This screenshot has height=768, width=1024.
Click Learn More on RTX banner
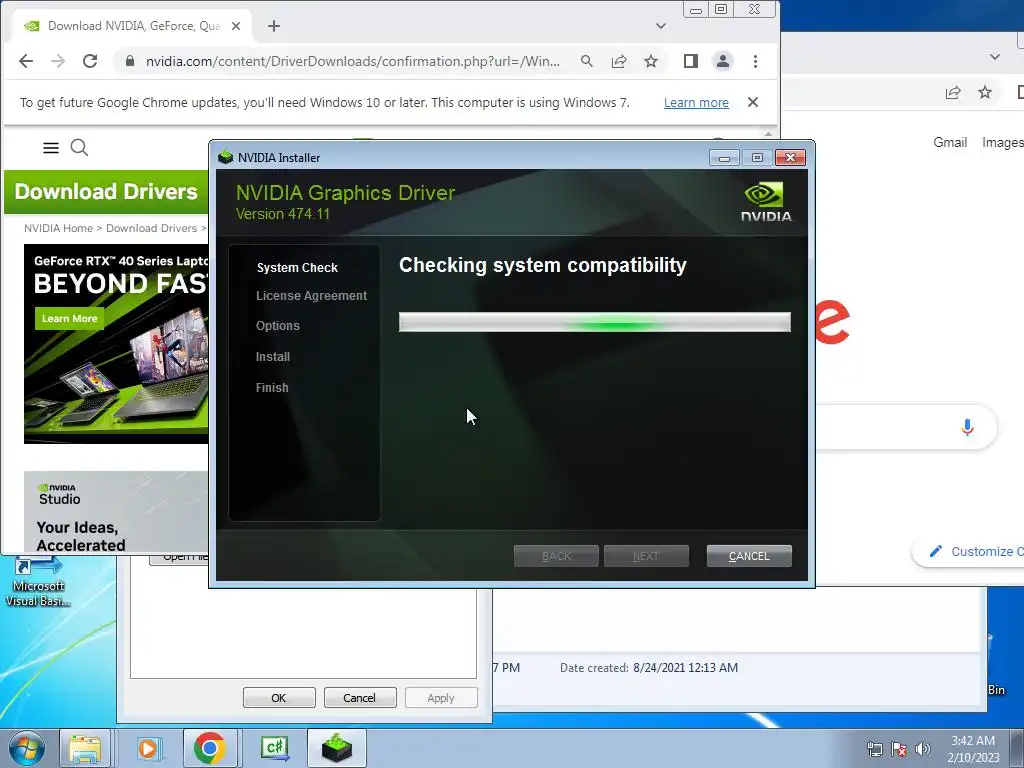69,319
